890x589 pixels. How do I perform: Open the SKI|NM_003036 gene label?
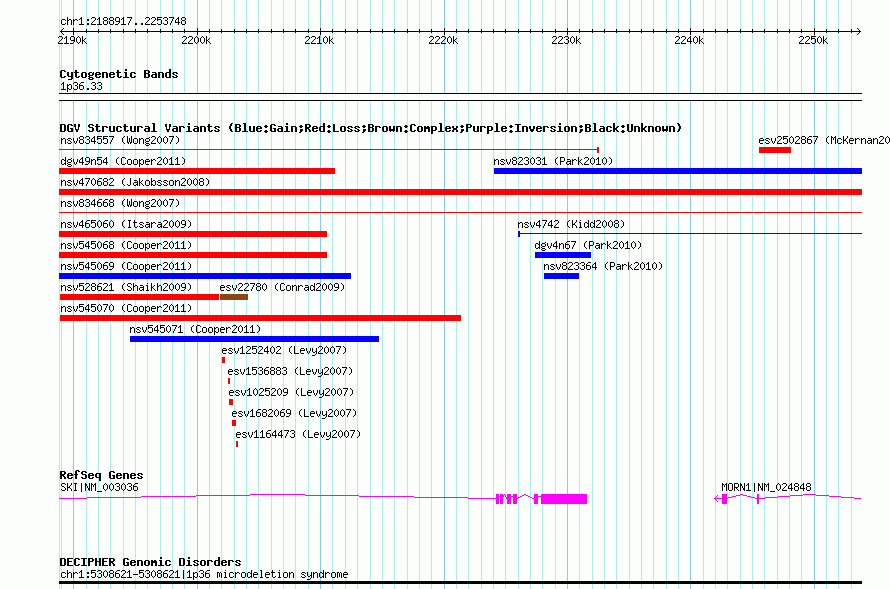[99, 487]
